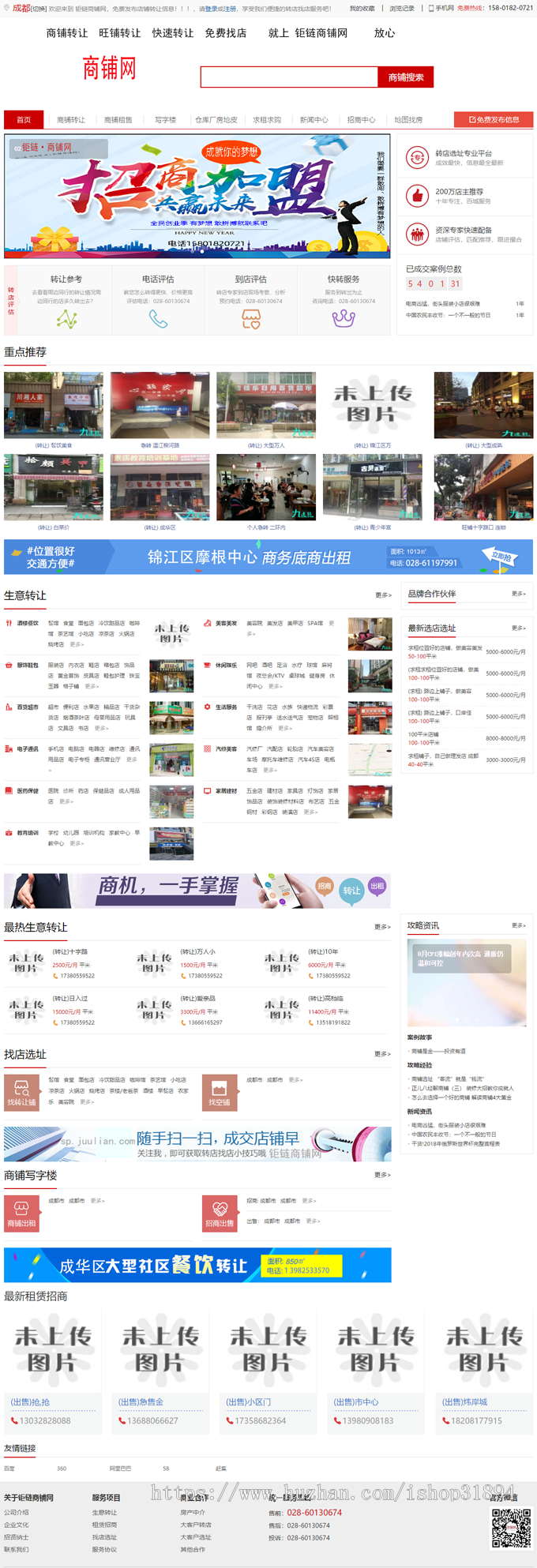Expand 更多 in 品牌合作伙伴 panel
Screen dimensions: 537x1568
[x=519, y=594]
